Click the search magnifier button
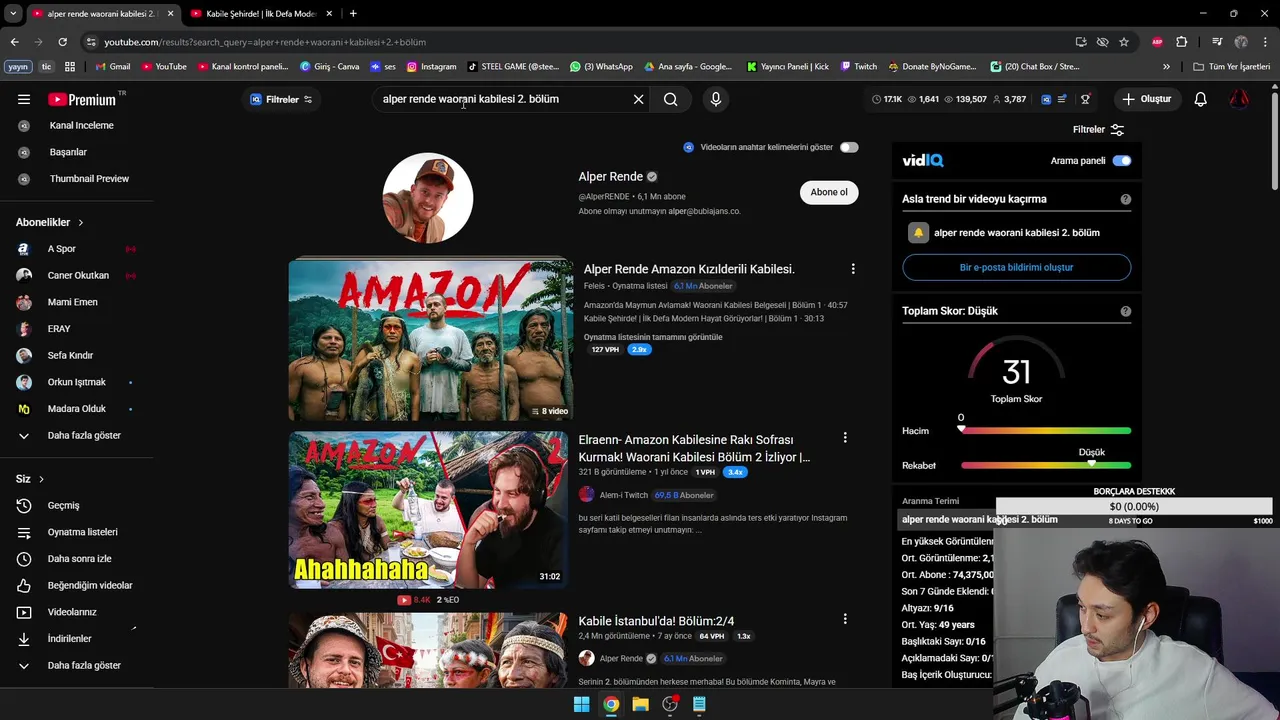Screen dimensions: 1280x720 [x=670, y=99]
